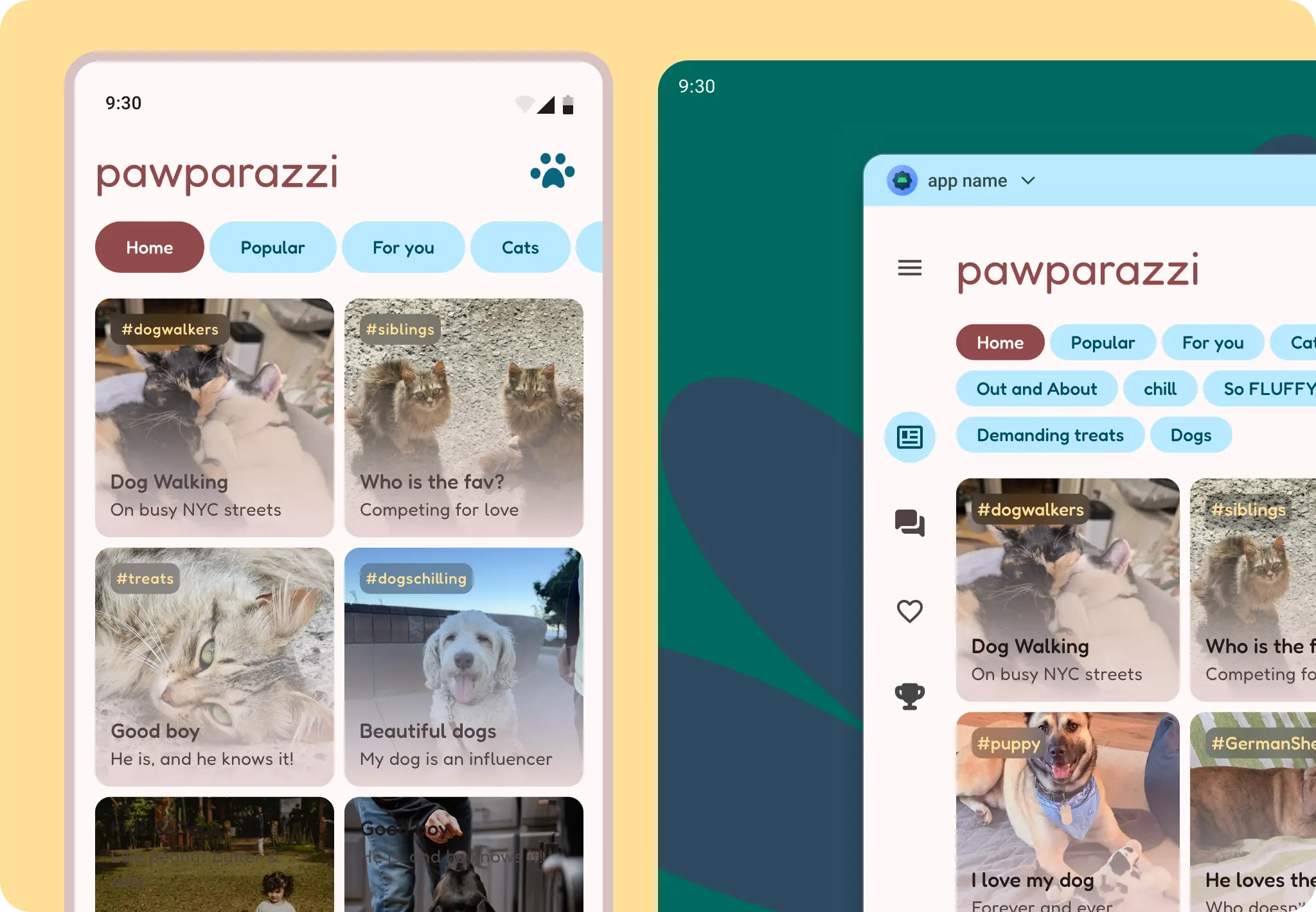Click 'He is, and he knows it!' caption
The image size is (1316, 912).
pyautogui.click(x=202, y=759)
